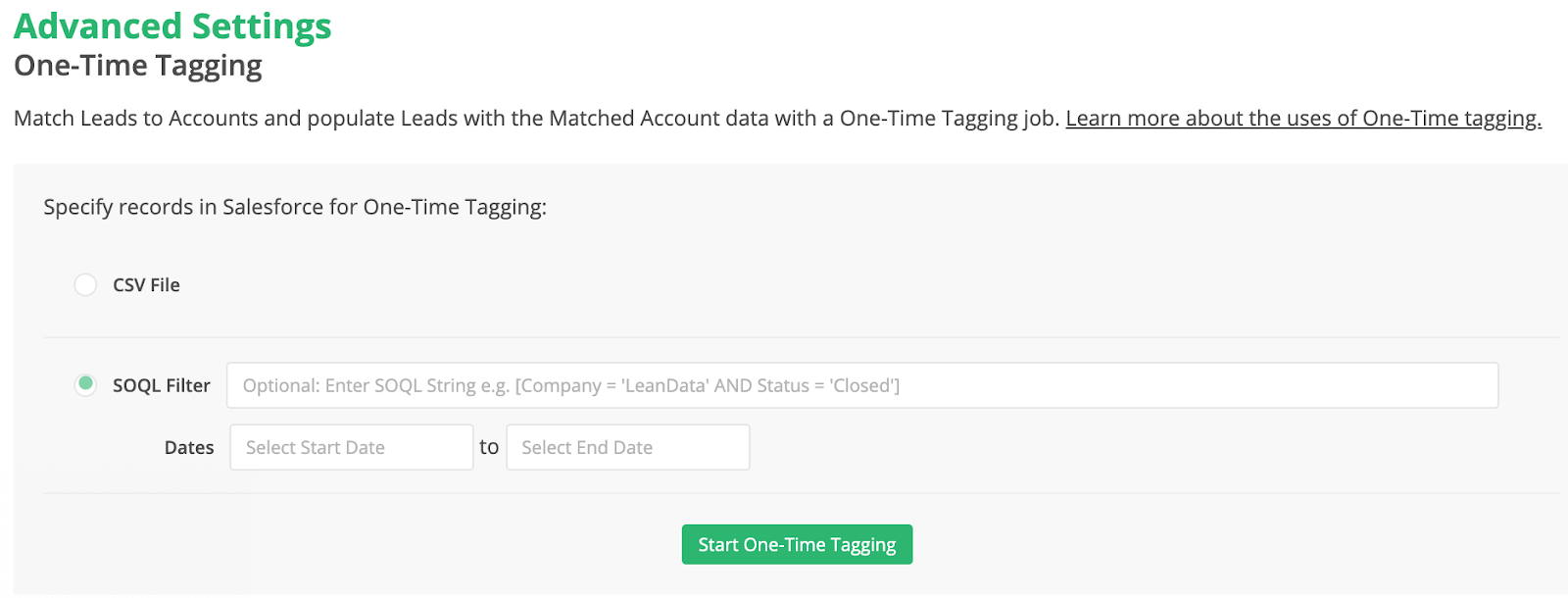The height and width of the screenshot is (598, 1568).
Task: Open the Select Start Date field
Action: pyautogui.click(x=352, y=447)
